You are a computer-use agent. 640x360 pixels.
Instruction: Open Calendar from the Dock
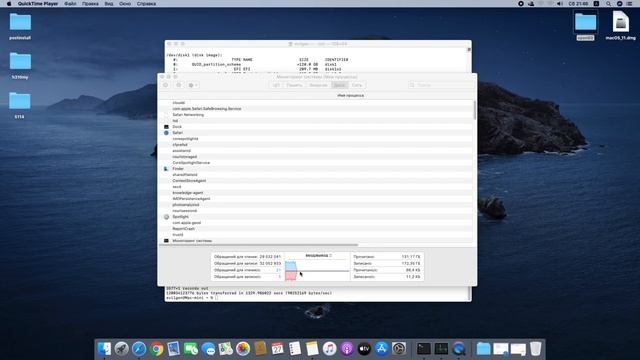pyautogui.click(x=278, y=349)
